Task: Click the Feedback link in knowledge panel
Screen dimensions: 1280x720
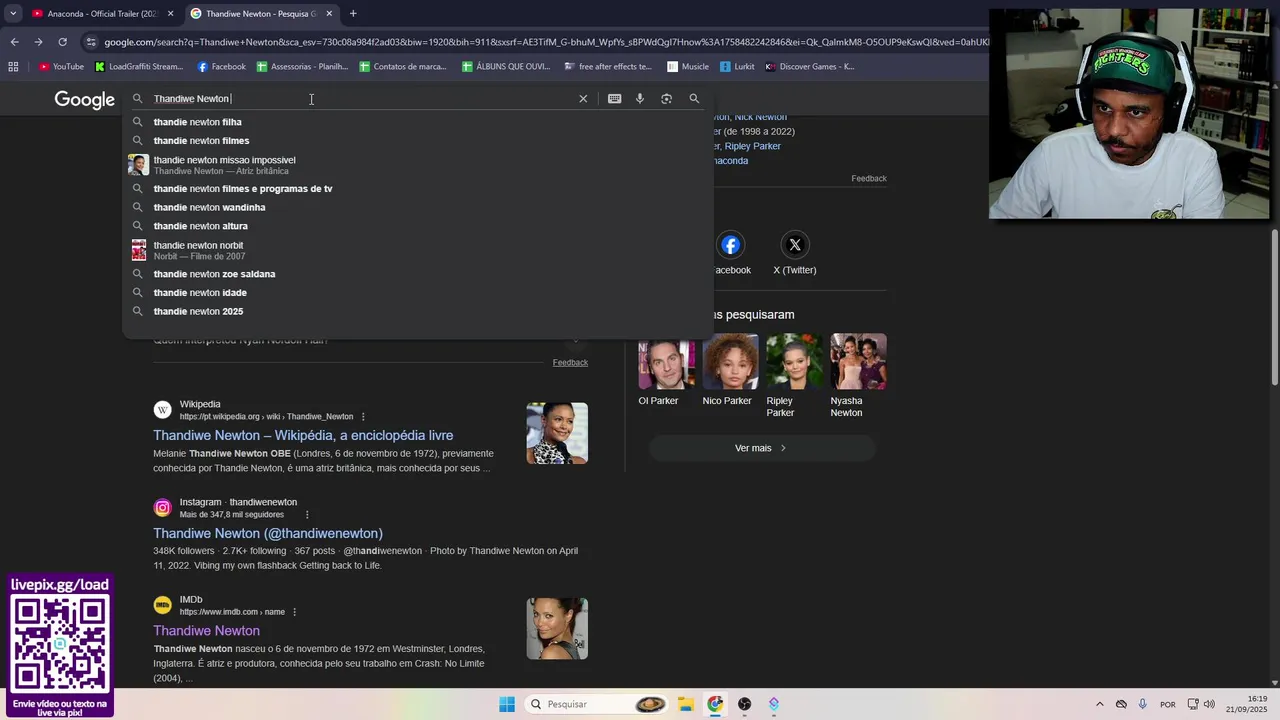Action: click(x=869, y=178)
